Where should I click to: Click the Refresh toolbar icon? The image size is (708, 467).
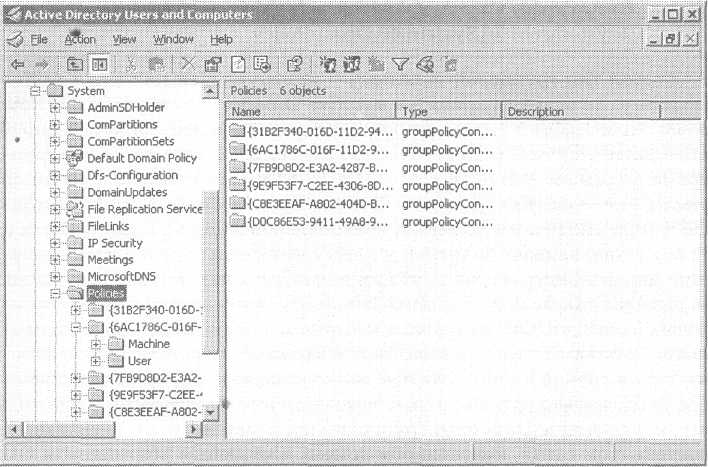pyautogui.click(x=238, y=65)
